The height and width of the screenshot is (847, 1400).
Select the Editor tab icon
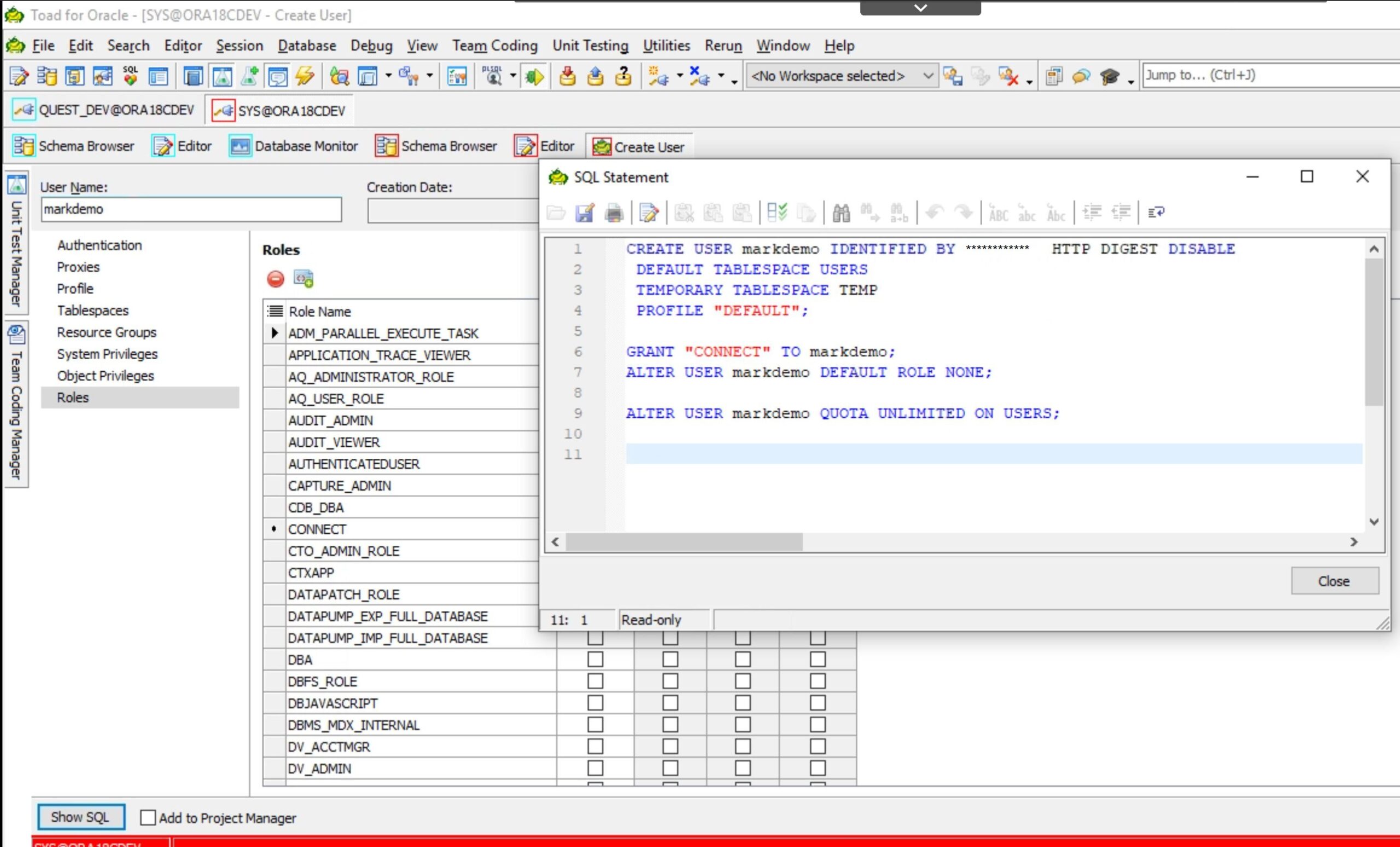pos(162,146)
